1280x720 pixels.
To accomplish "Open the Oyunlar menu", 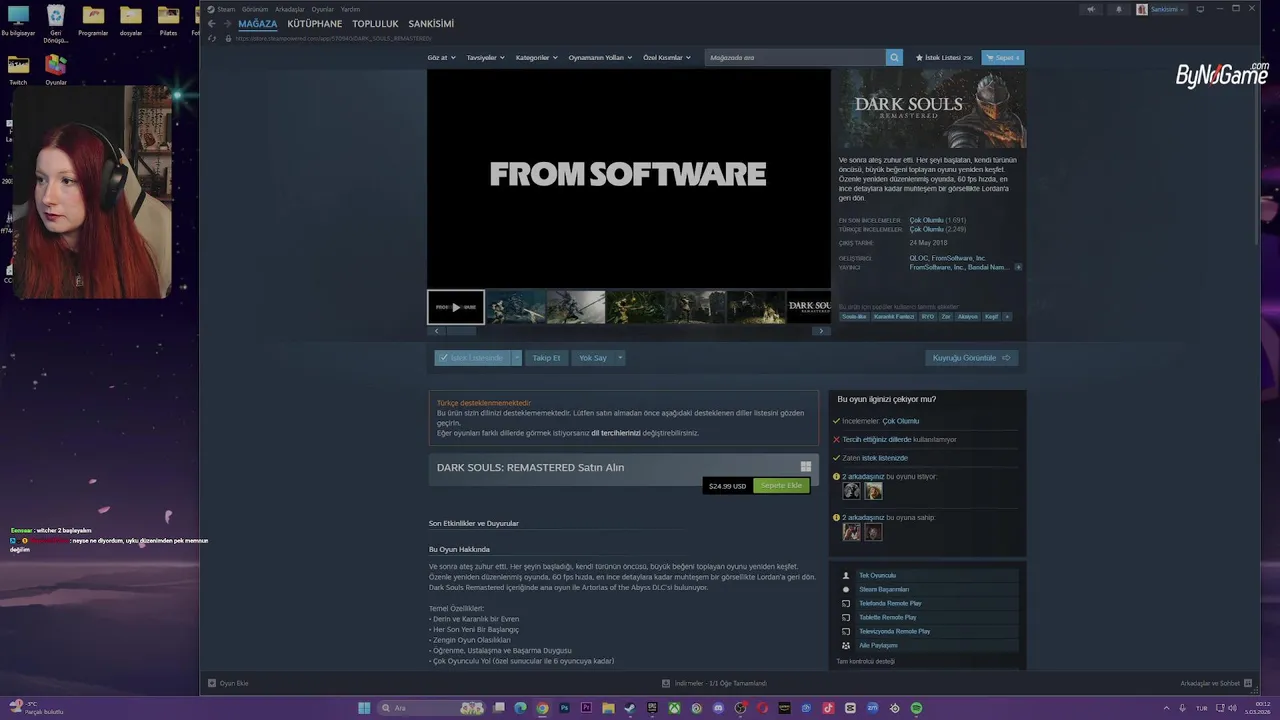I will [322, 9].
